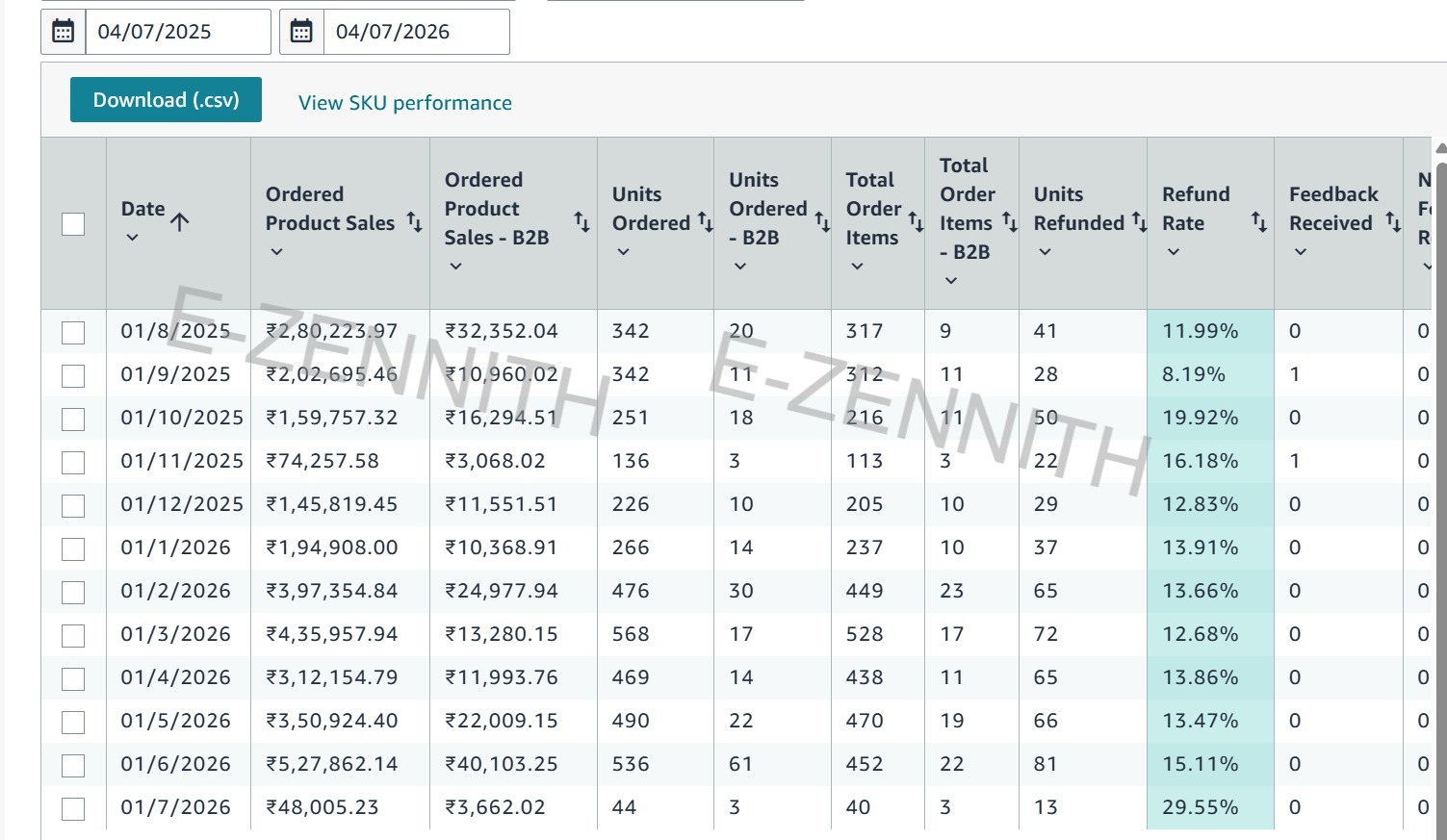Click the 01/3/2026 date cell
Screen dimensions: 1447x840
(176, 634)
